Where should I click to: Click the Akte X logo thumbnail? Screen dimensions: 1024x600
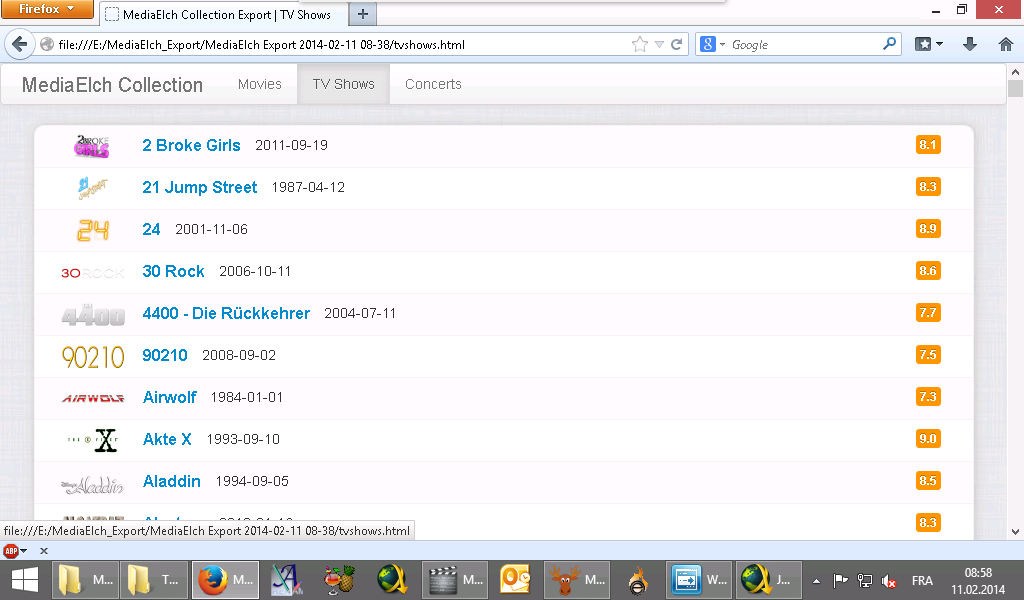click(x=93, y=439)
